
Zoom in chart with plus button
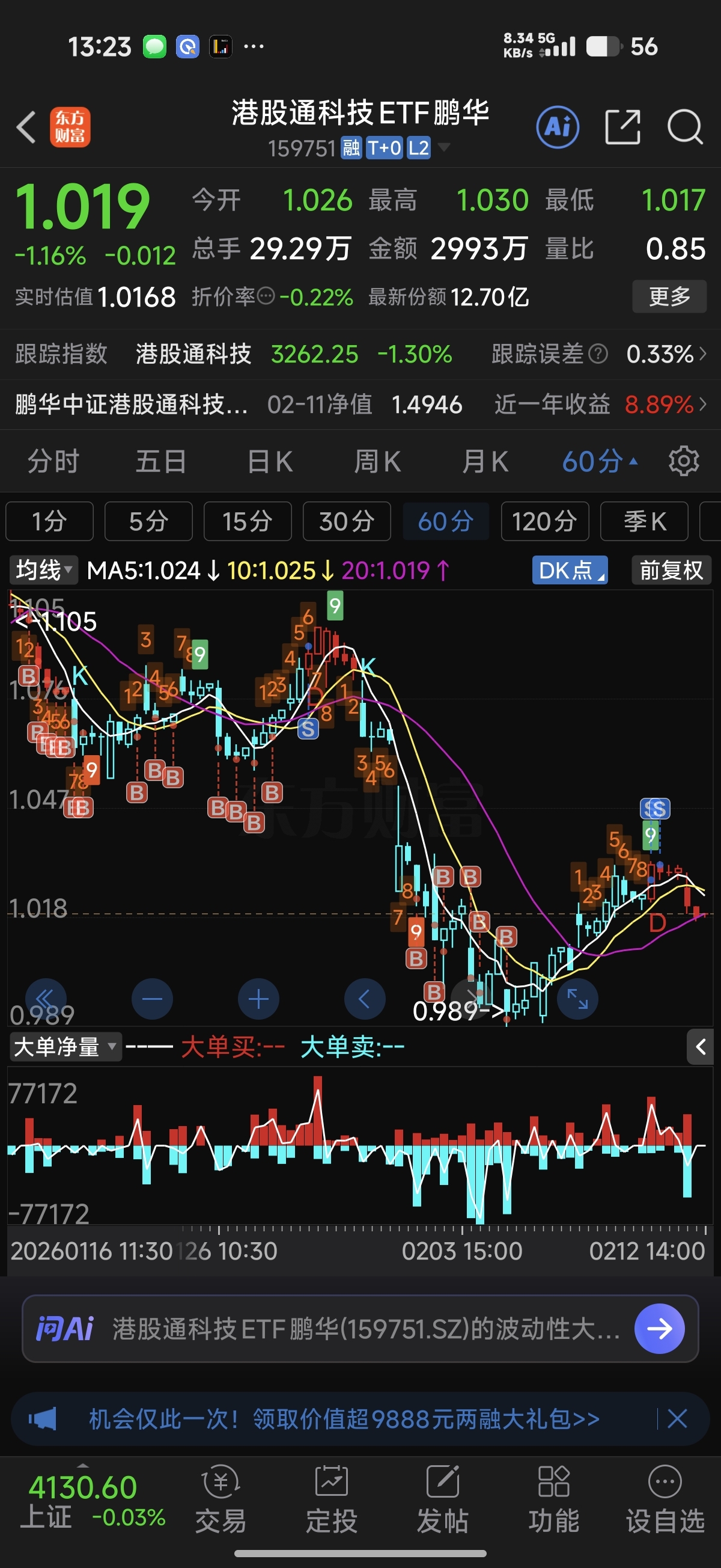click(x=258, y=999)
